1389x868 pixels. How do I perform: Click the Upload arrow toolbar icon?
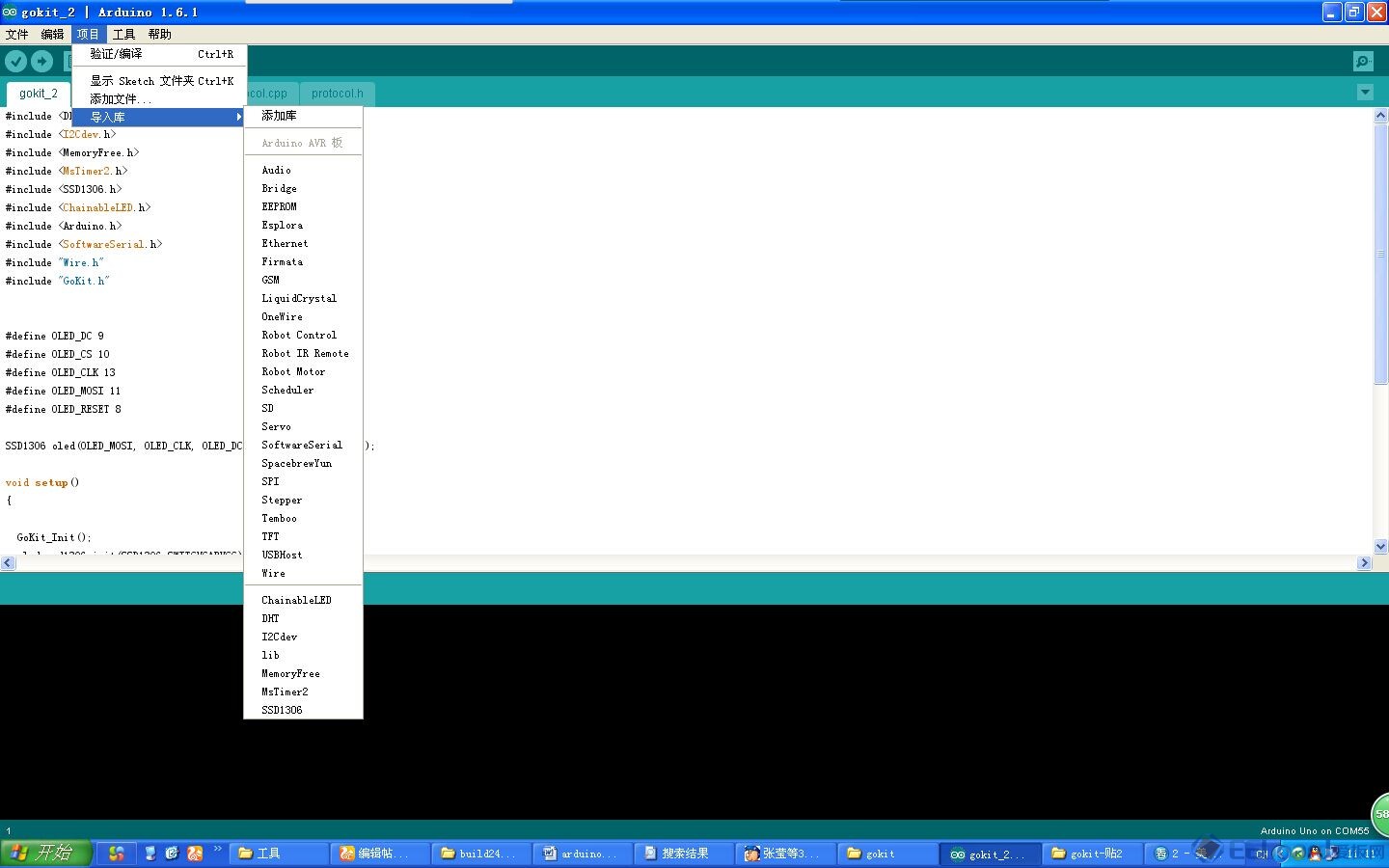point(42,62)
